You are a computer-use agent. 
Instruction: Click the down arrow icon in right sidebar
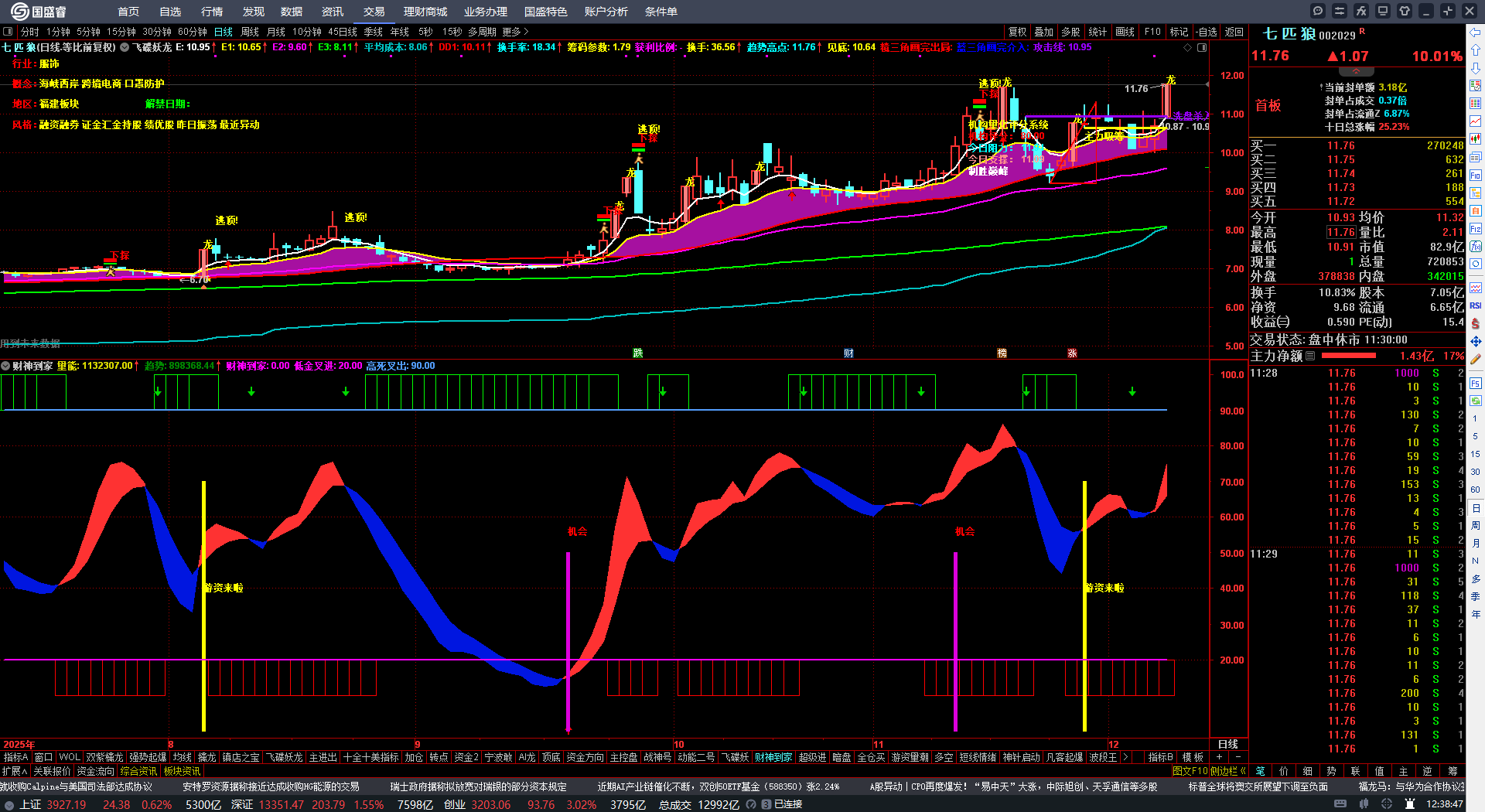tap(1476, 68)
